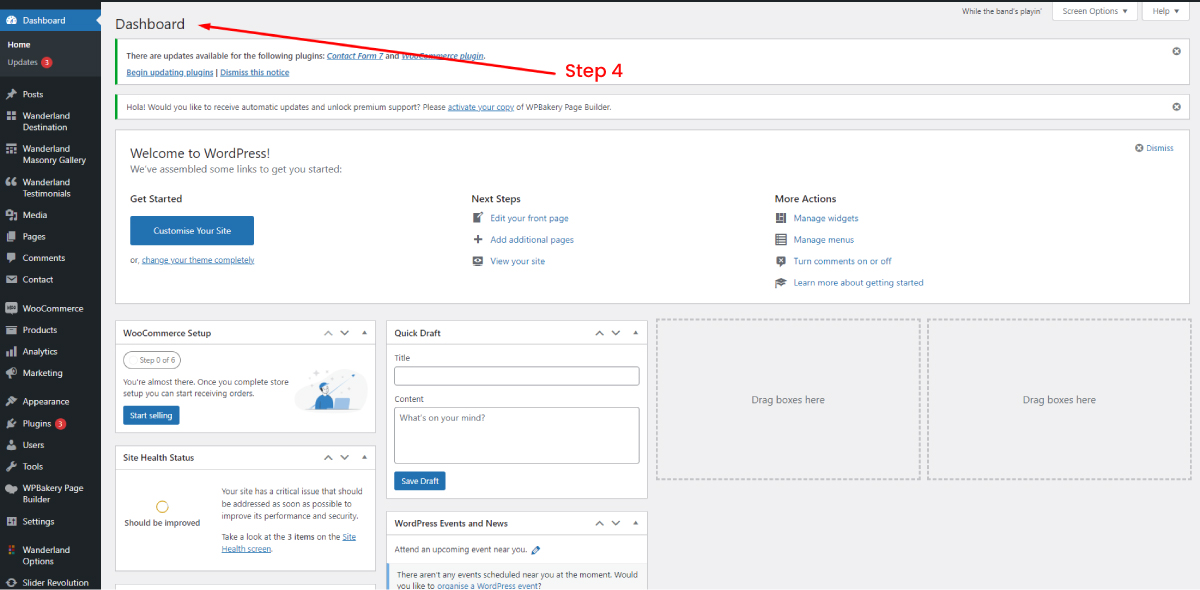Click the Customise Your Site button
The width and height of the screenshot is (1200, 590).
(192, 231)
